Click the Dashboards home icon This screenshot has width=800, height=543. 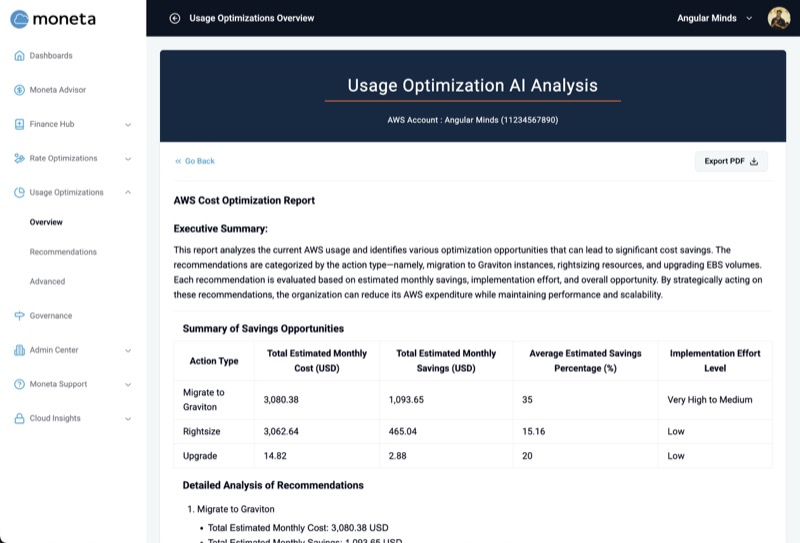pyautogui.click(x=19, y=56)
